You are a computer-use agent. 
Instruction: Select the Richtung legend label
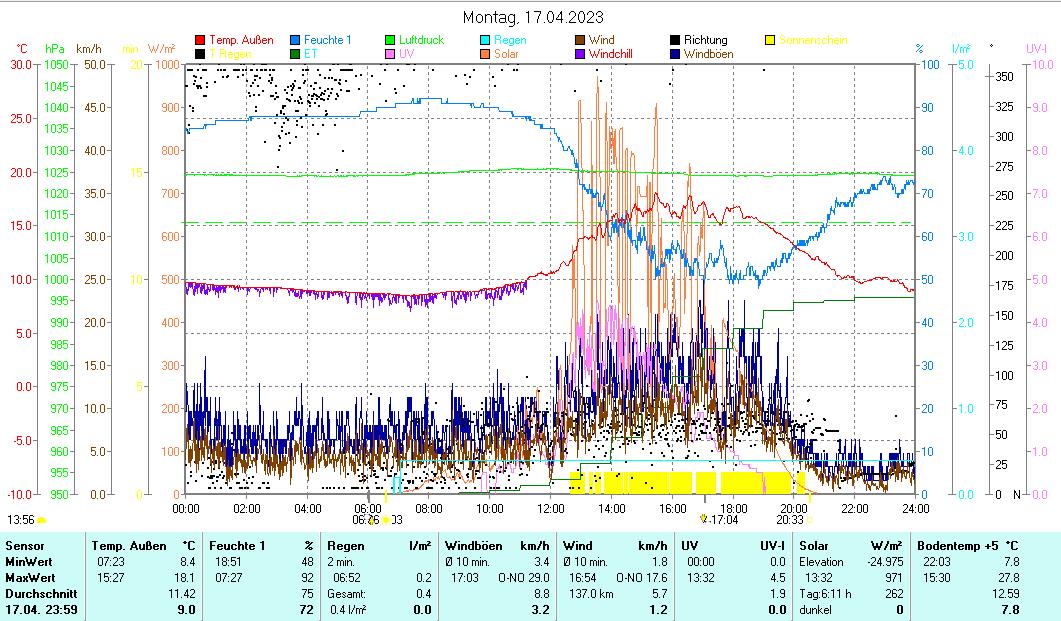[705, 40]
